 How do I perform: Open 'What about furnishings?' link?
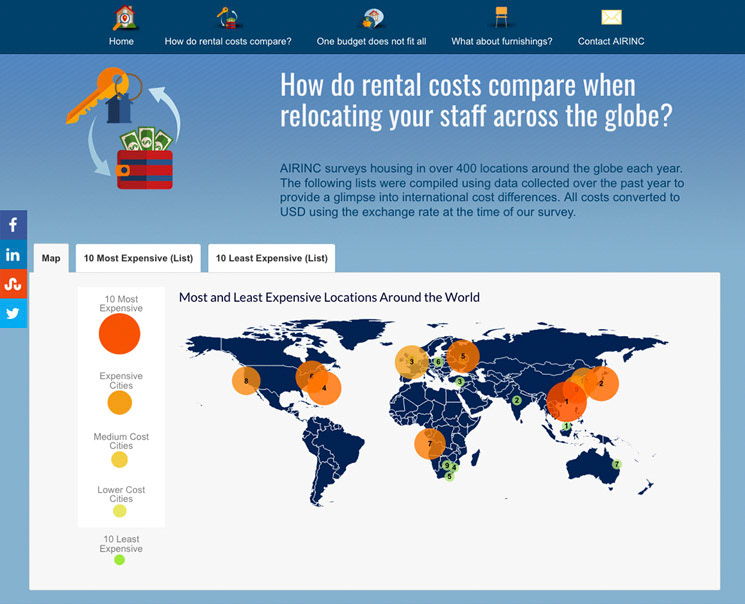502,41
